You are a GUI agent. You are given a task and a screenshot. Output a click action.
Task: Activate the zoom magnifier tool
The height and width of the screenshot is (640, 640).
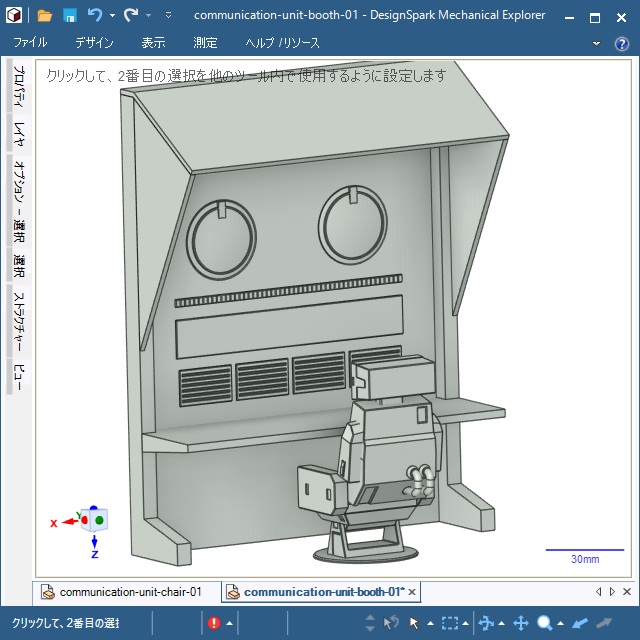click(x=544, y=623)
